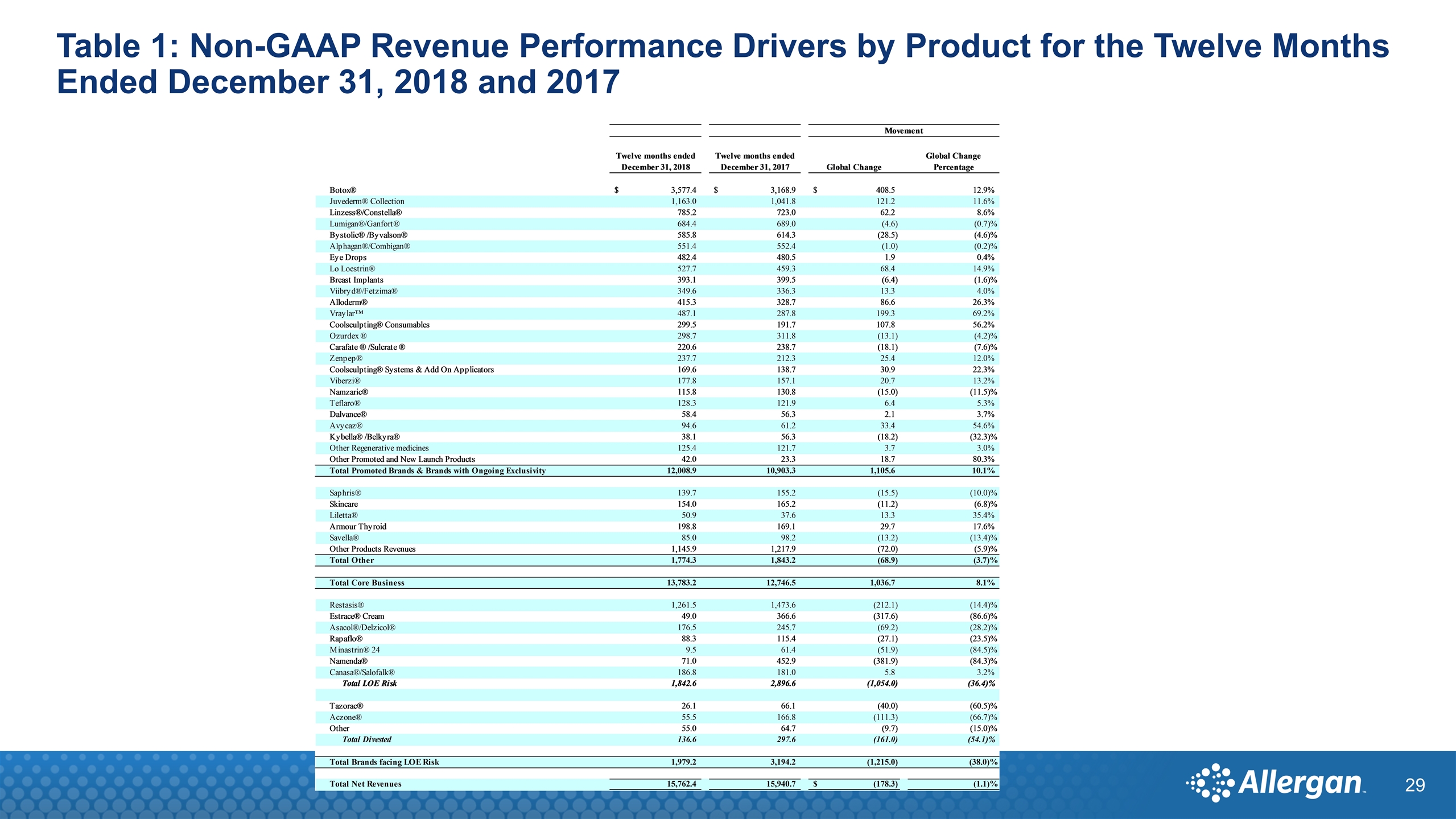Click the 'Total Net Revenues' row label
The width and height of the screenshot is (1456, 819).
[365, 784]
